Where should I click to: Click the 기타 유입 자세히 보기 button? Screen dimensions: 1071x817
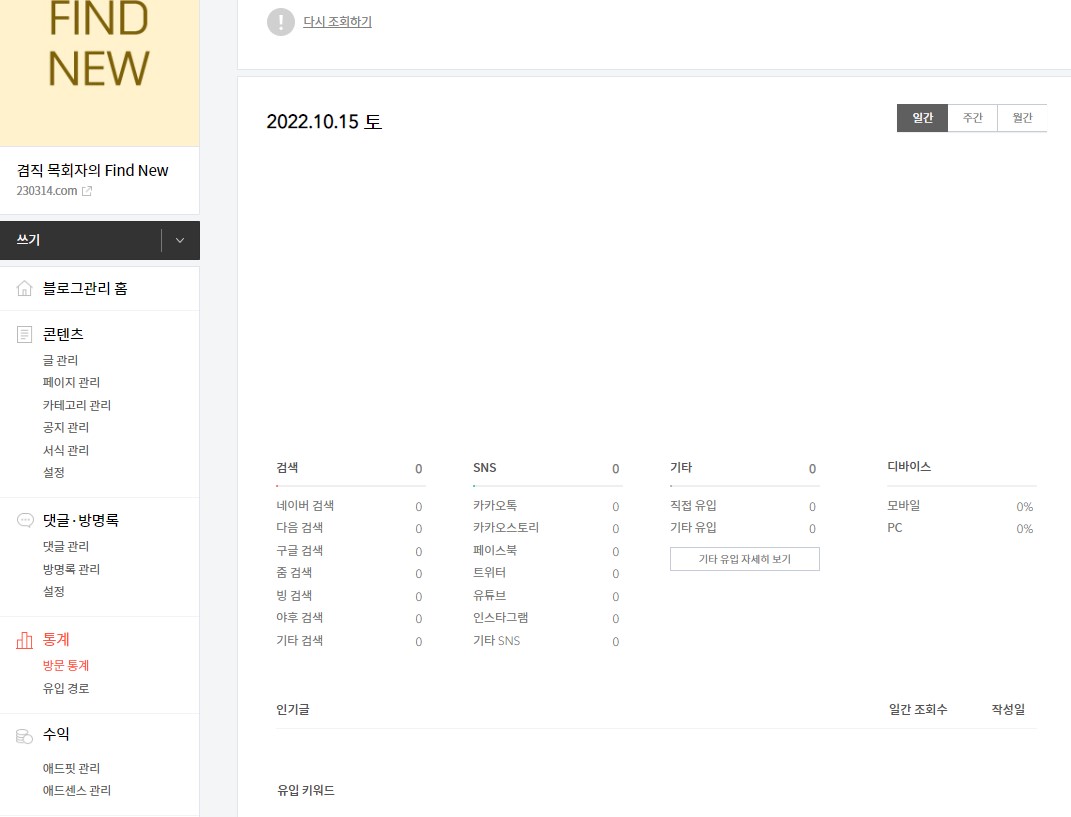(x=744, y=559)
